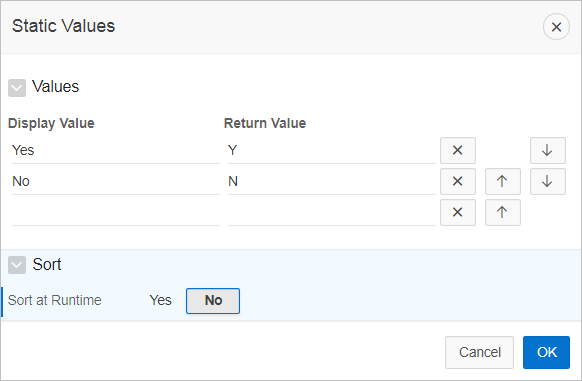Move the Yes row down
582x381 pixels.
[547, 150]
